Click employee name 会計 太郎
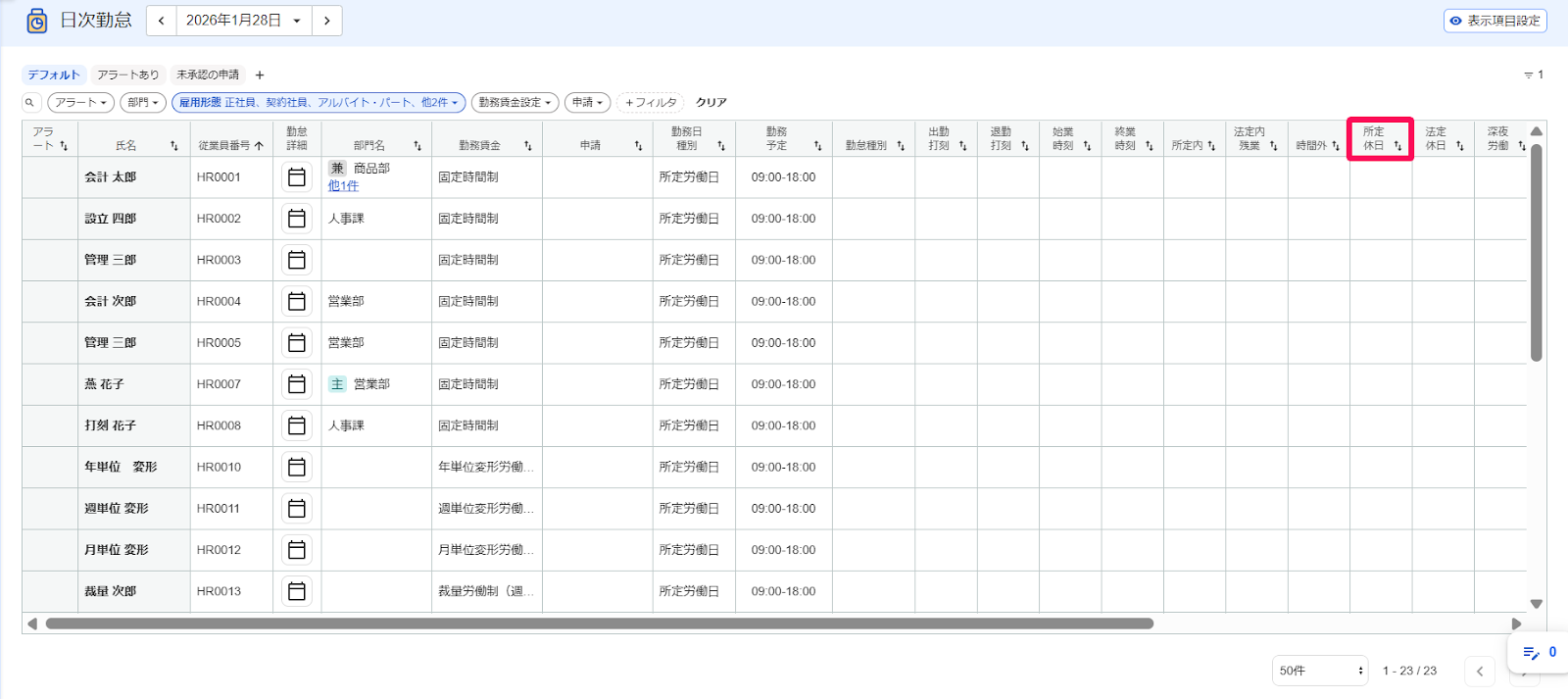This screenshot has width=1568, height=699. click(x=111, y=177)
